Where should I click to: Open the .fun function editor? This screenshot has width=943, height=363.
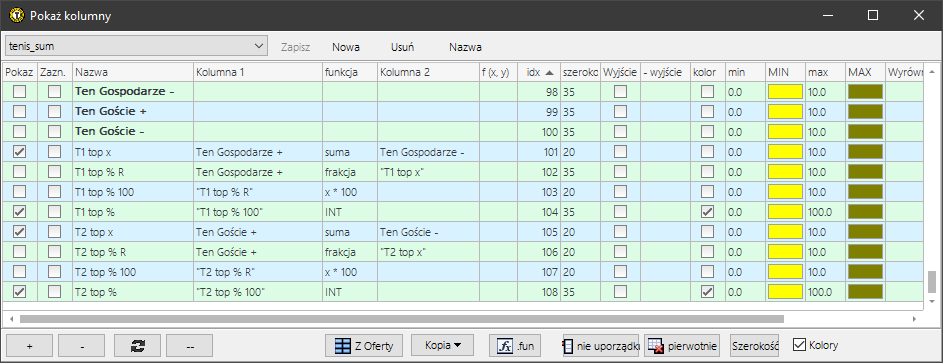point(515,346)
